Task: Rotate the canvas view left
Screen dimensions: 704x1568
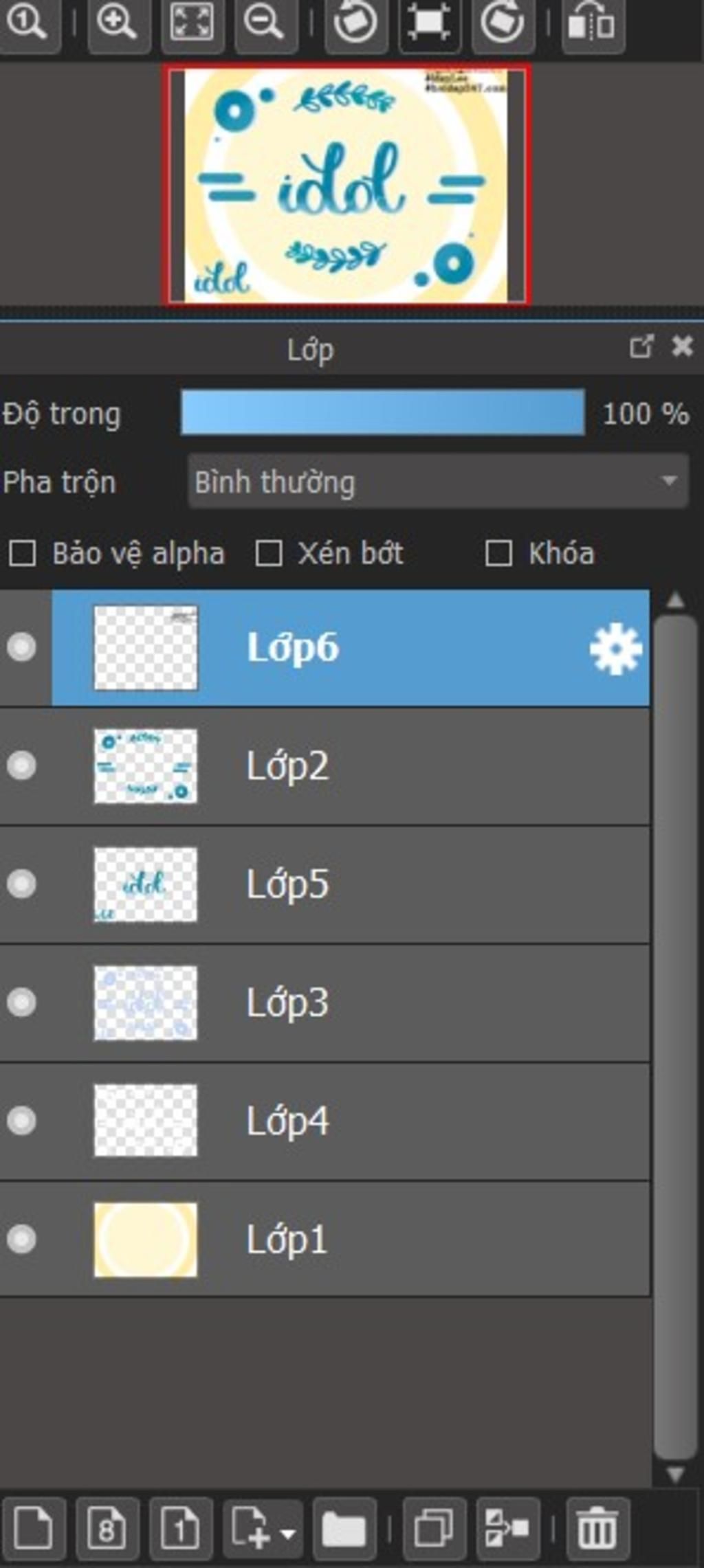Action: click(x=355, y=23)
